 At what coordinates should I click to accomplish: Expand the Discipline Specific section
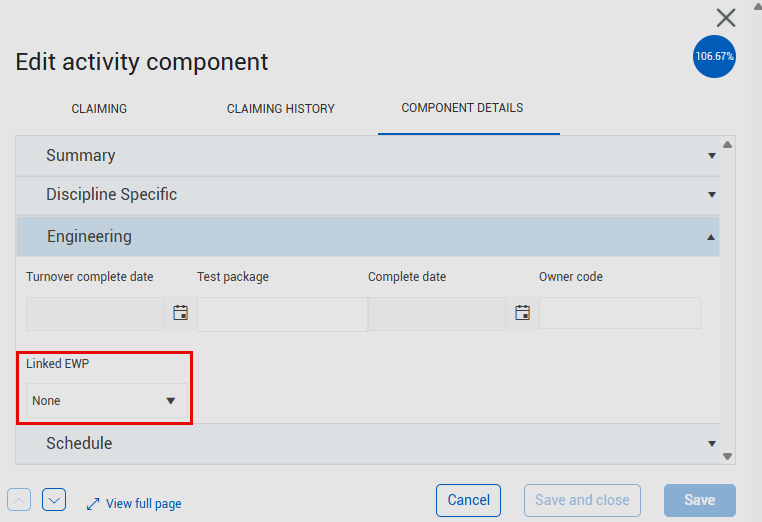(366, 195)
